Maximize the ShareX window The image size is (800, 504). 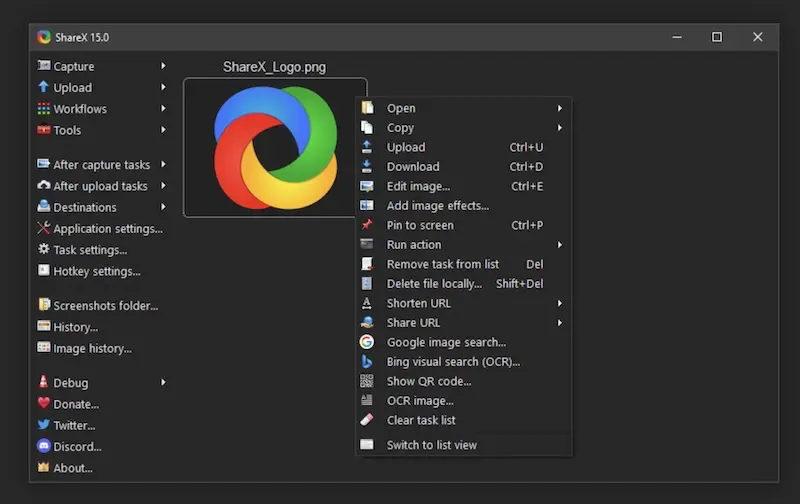(716, 37)
